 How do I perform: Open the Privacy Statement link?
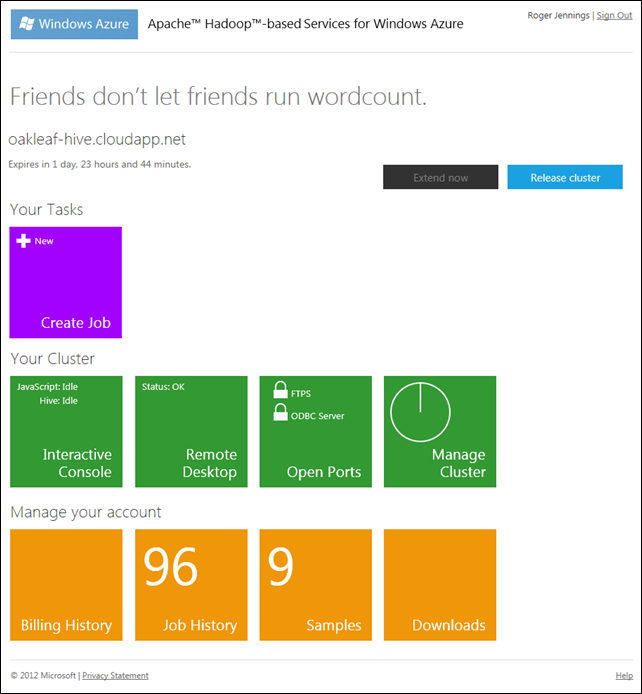click(x=115, y=675)
